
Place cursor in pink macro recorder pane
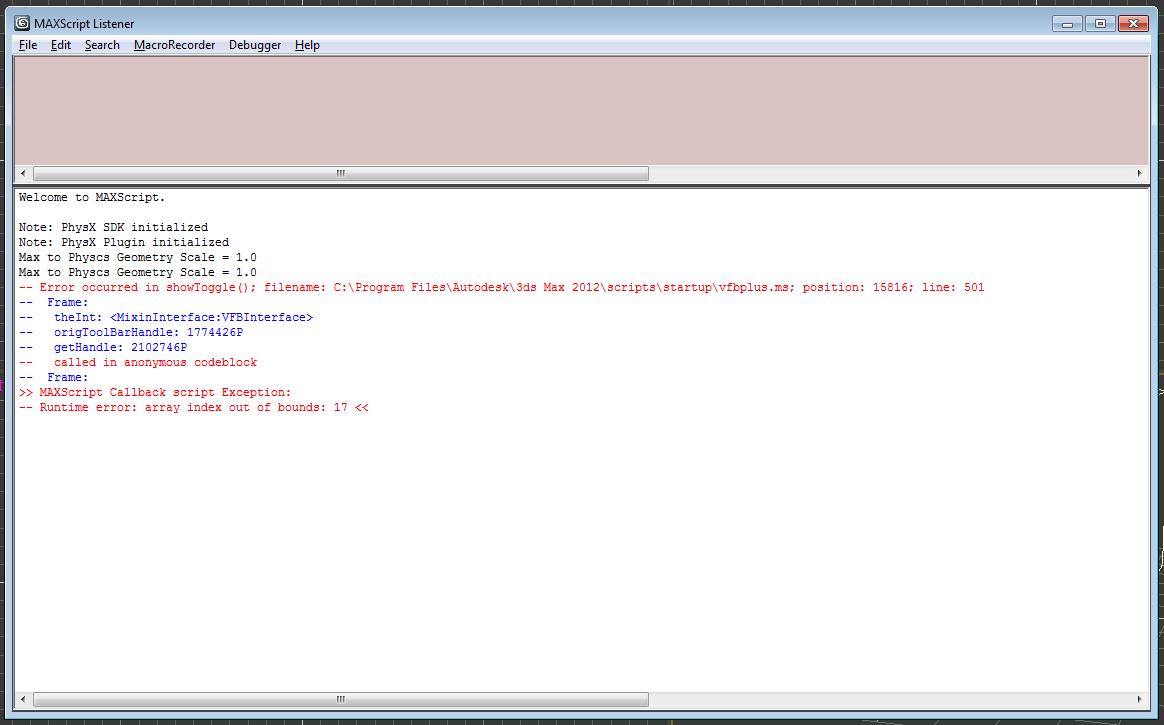pos(580,110)
